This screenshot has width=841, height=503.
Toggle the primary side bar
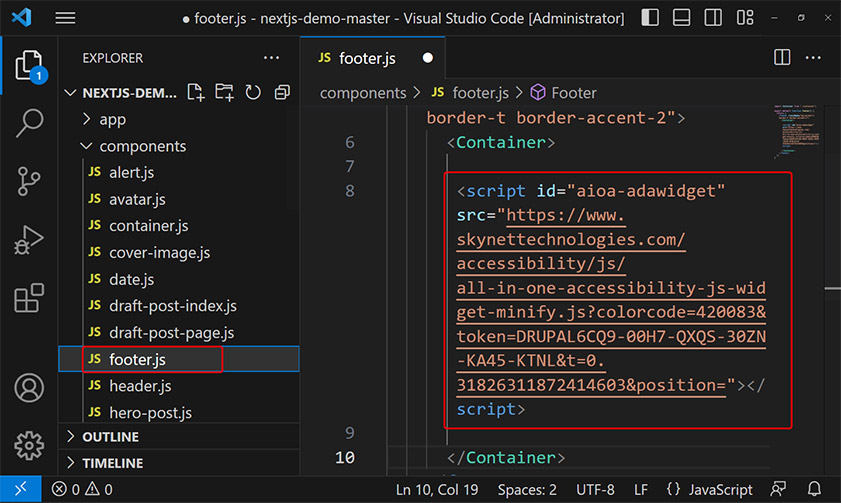pos(650,18)
